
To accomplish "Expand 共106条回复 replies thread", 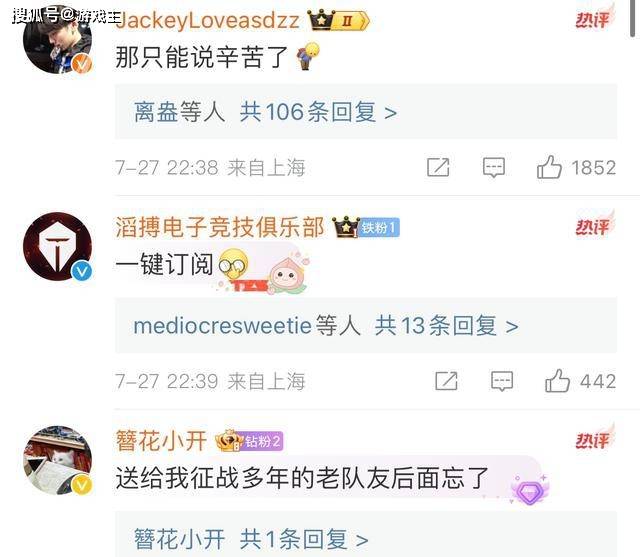I will (318, 112).
